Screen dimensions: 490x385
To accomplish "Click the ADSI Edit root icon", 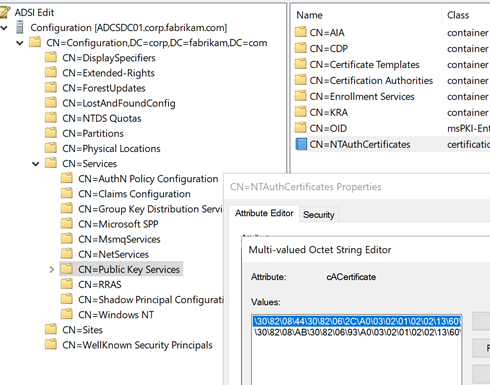I will point(4,12).
